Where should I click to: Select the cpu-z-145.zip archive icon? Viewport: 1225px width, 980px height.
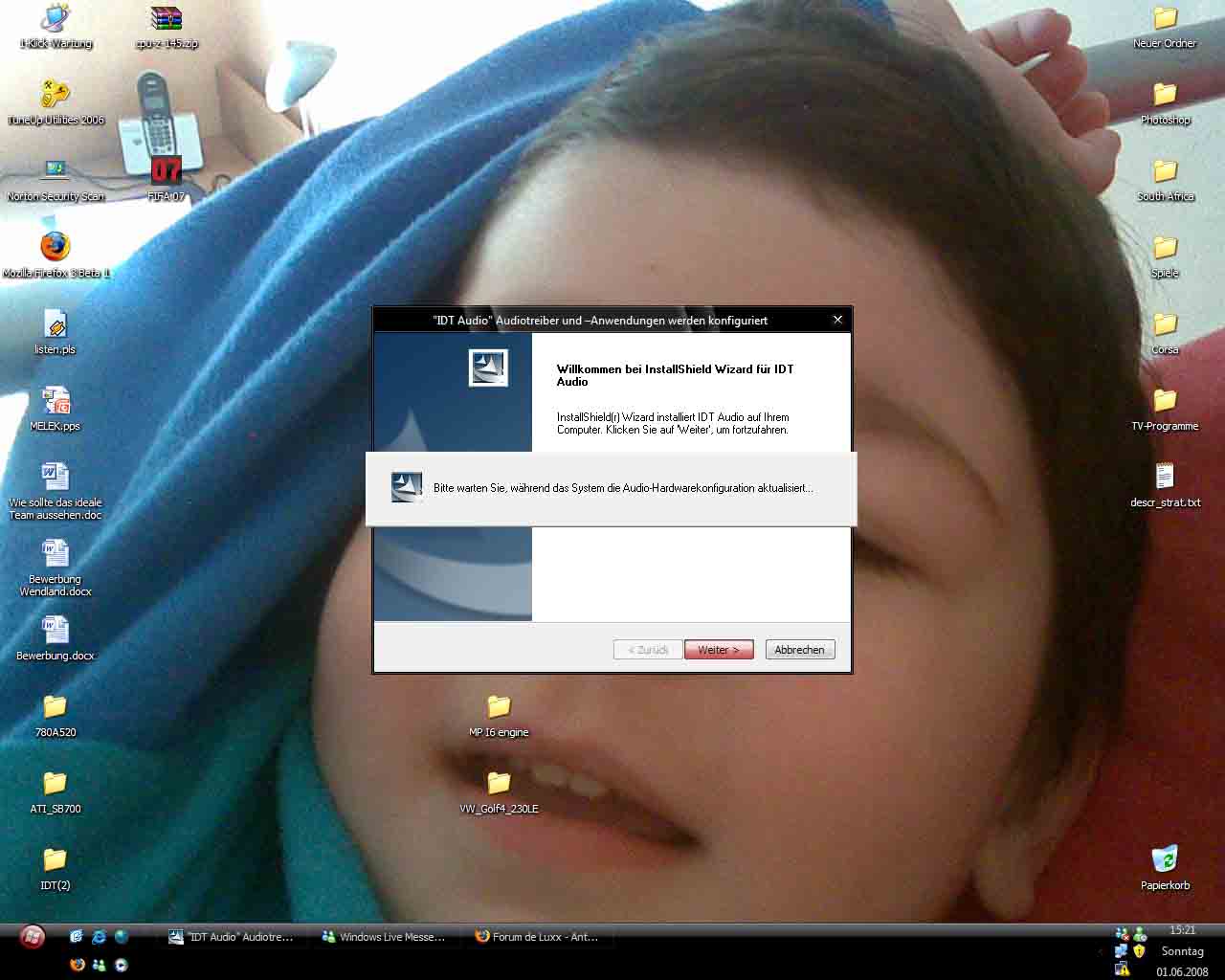coord(167,27)
